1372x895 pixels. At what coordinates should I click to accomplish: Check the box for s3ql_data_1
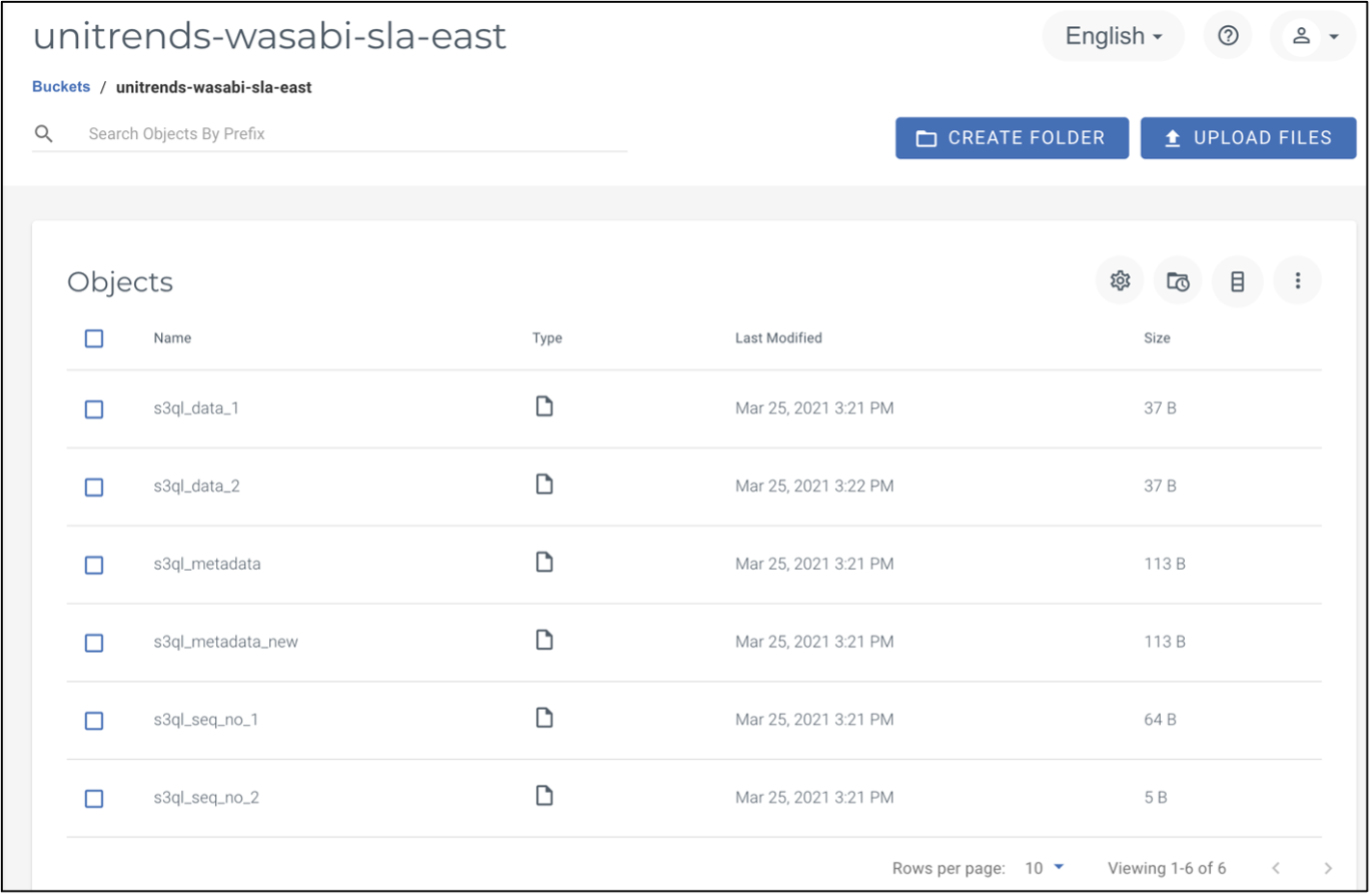click(x=94, y=410)
